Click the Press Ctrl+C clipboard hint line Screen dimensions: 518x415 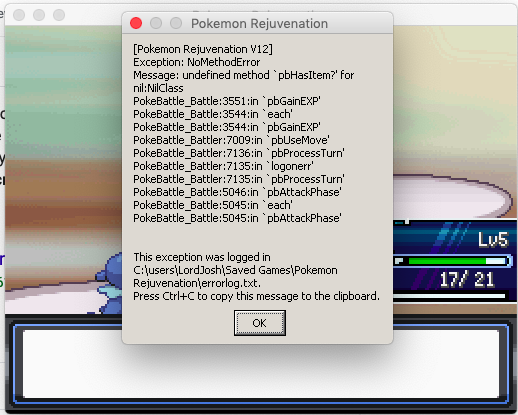click(256, 296)
